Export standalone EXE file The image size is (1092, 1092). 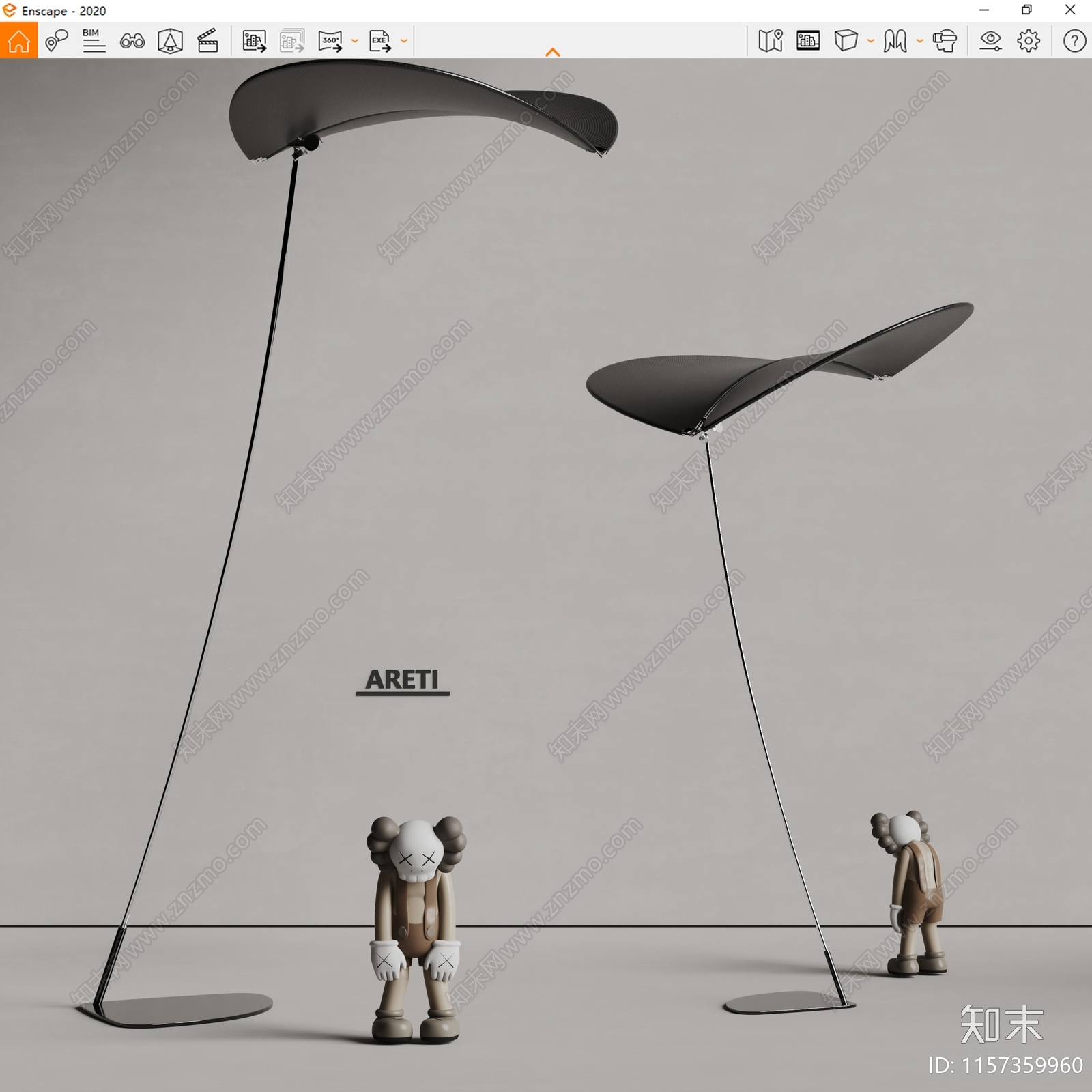point(380,40)
